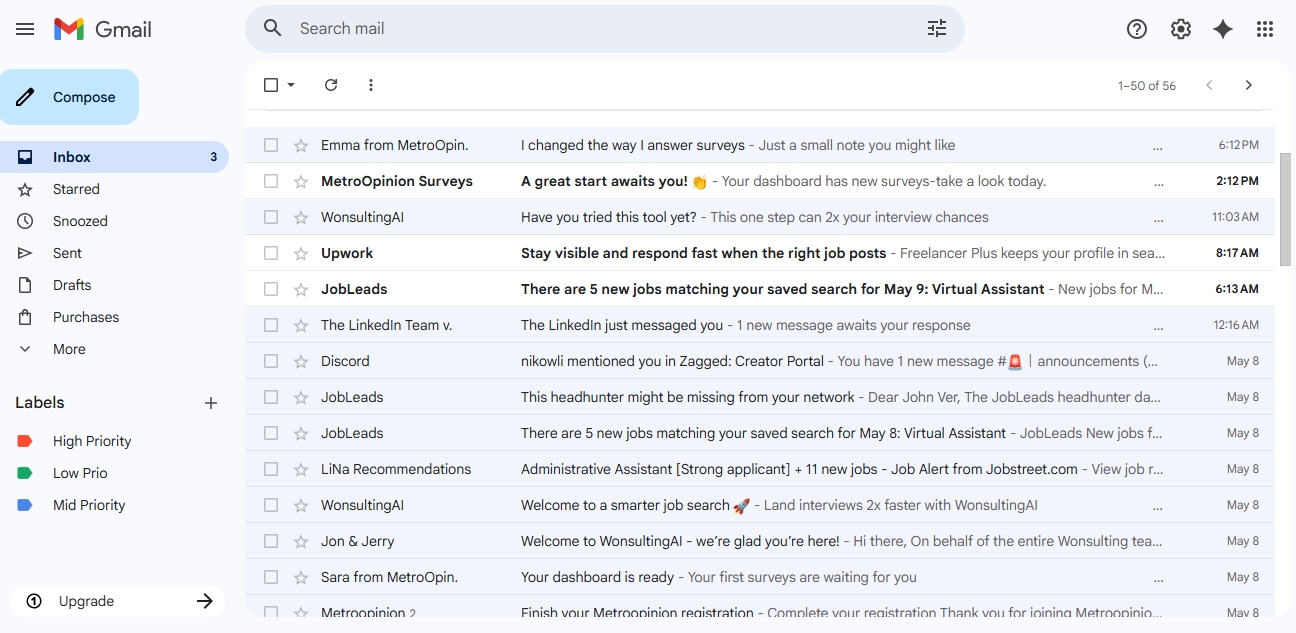
Task: Select the MetroOpinion Surveys email checkbox
Action: coord(271,181)
